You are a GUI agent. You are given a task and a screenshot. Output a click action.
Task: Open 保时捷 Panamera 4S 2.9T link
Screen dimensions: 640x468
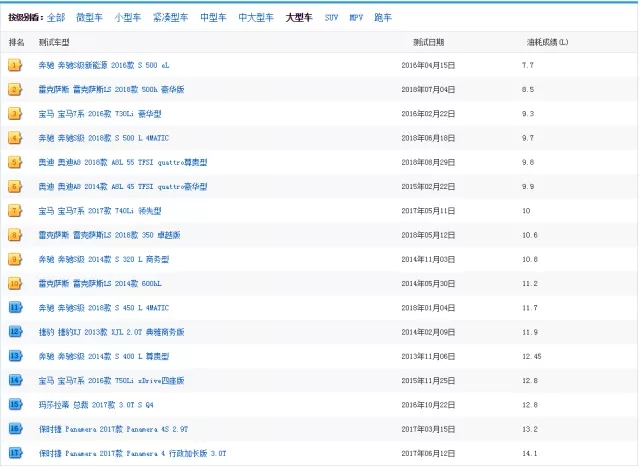[x=113, y=429]
